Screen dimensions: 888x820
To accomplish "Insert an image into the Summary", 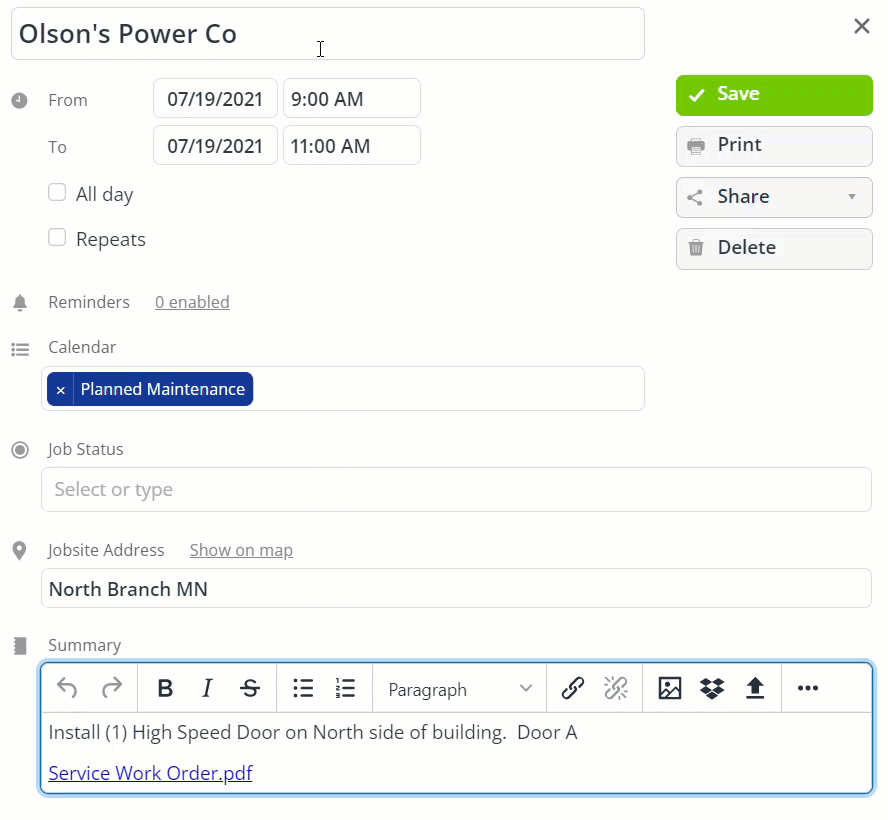I will pos(670,688).
